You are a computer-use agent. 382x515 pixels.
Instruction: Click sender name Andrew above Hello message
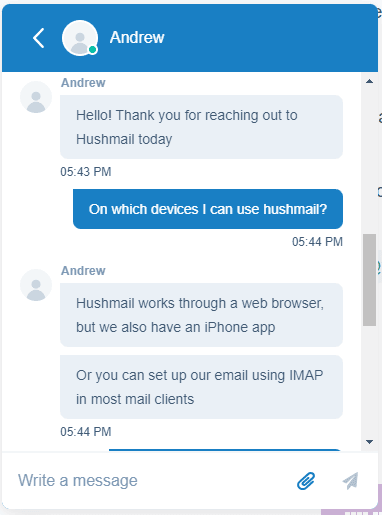click(x=83, y=83)
